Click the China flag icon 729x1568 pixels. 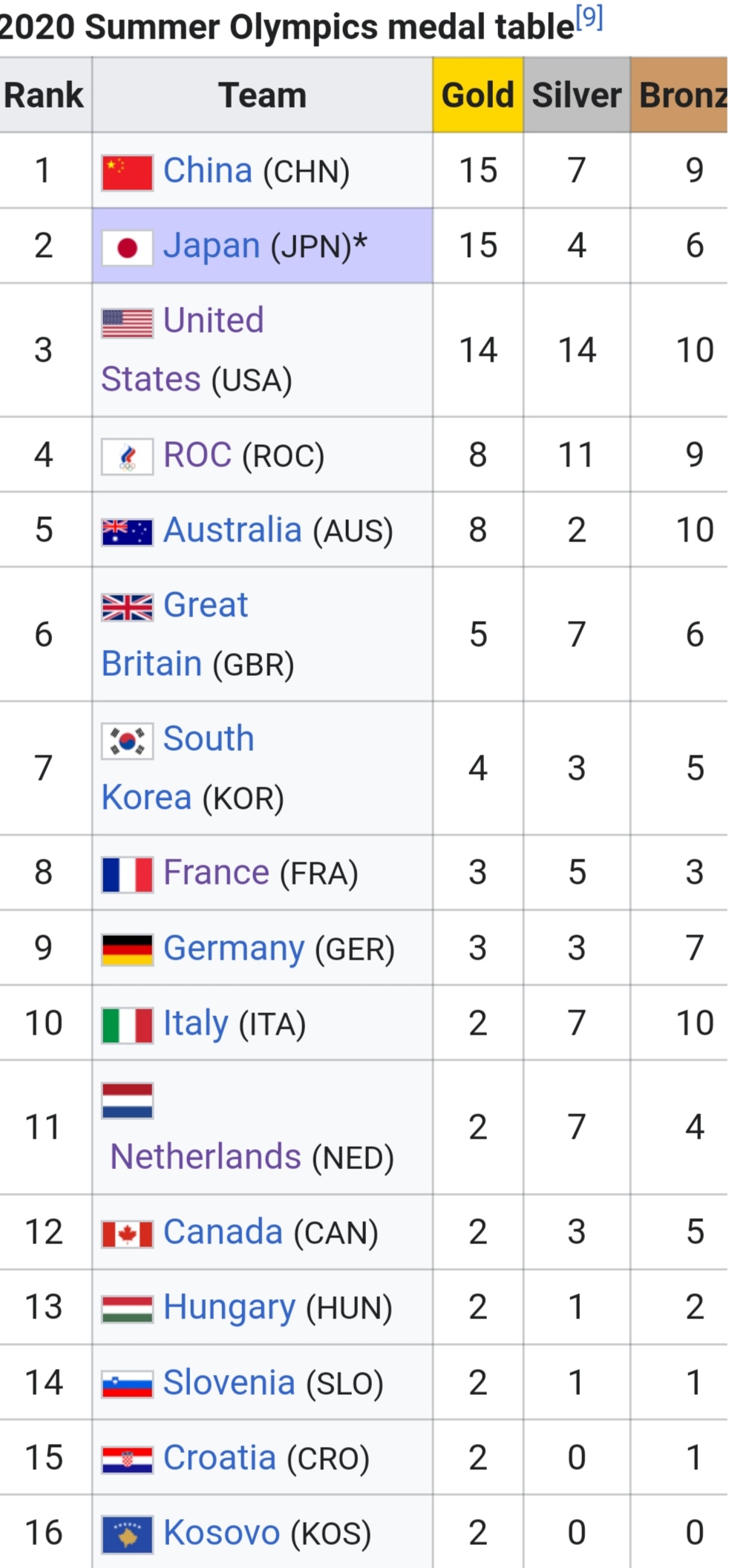tap(127, 173)
